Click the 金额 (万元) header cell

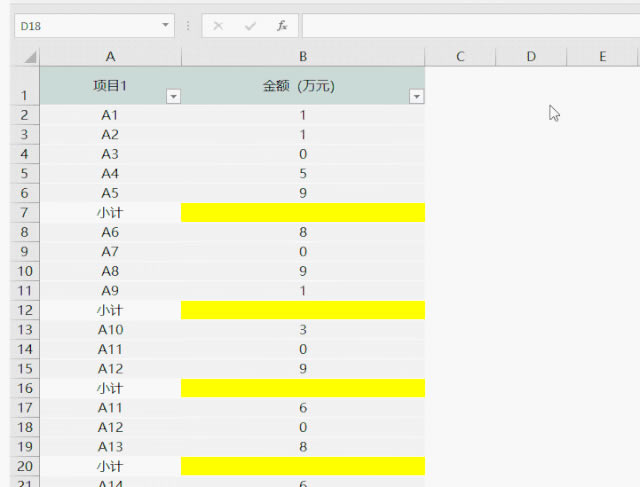pos(303,86)
